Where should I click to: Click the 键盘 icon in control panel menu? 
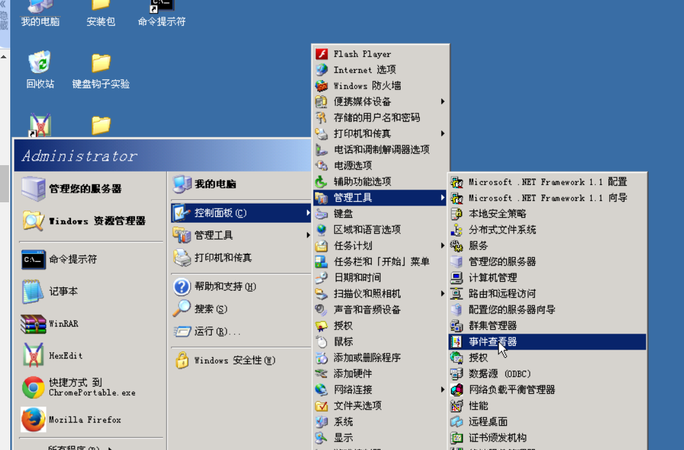pyautogui.click(x=321, y=214)
